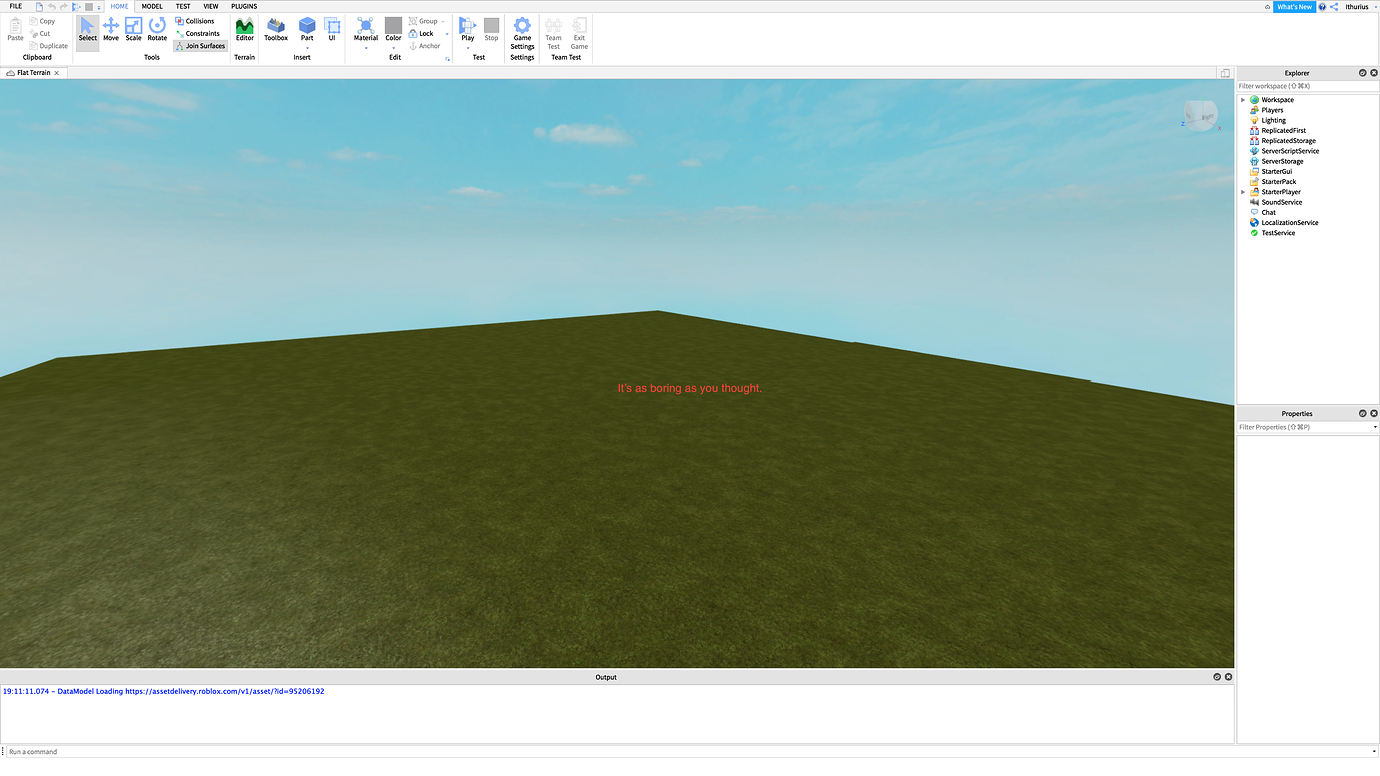Open Game Settings

pyautogui.click(x=522, y=33)
